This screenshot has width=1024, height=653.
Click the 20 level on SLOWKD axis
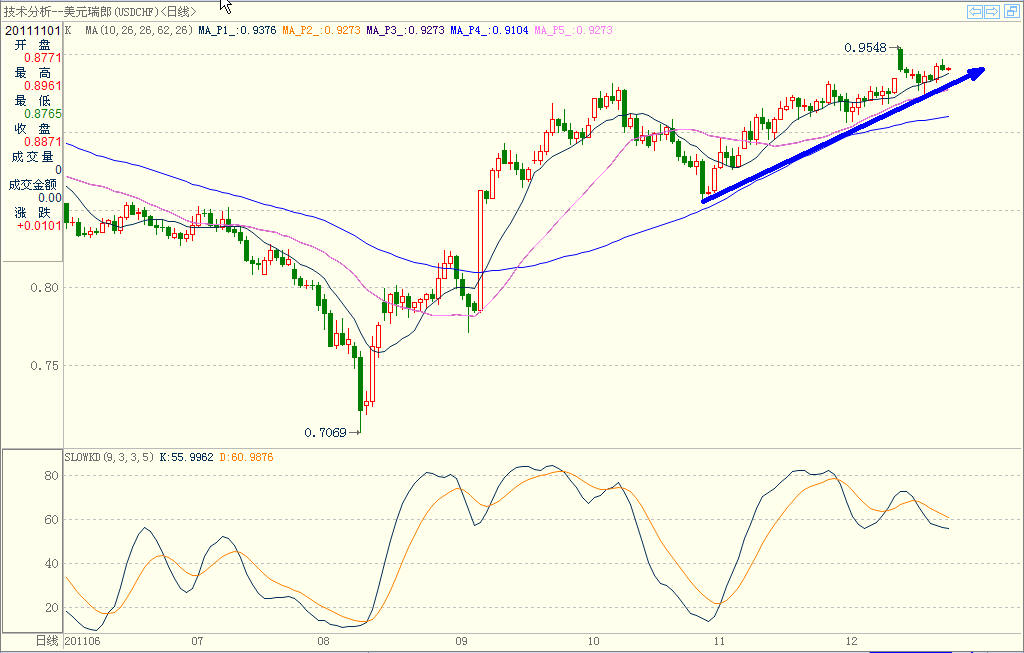pyautogui.click(x=51, y=607)
